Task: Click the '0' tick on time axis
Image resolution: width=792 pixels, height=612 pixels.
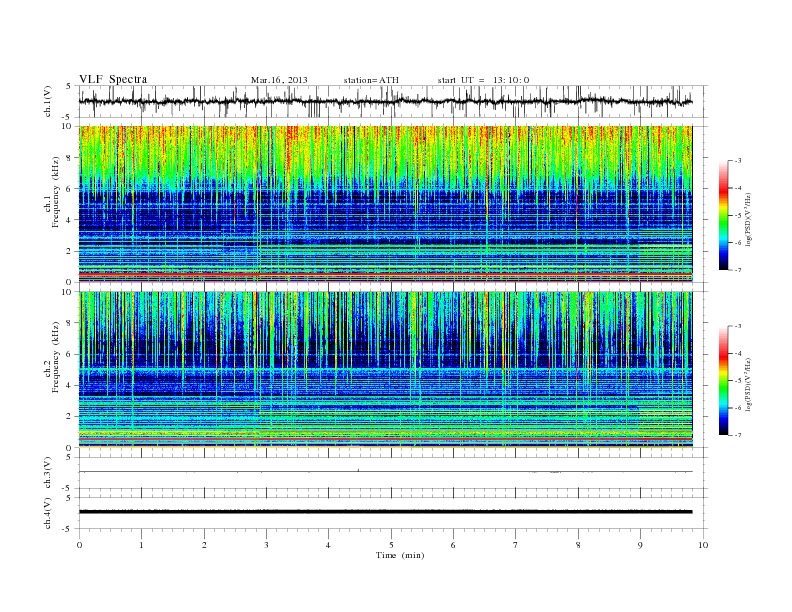Action: pos(79,545)
